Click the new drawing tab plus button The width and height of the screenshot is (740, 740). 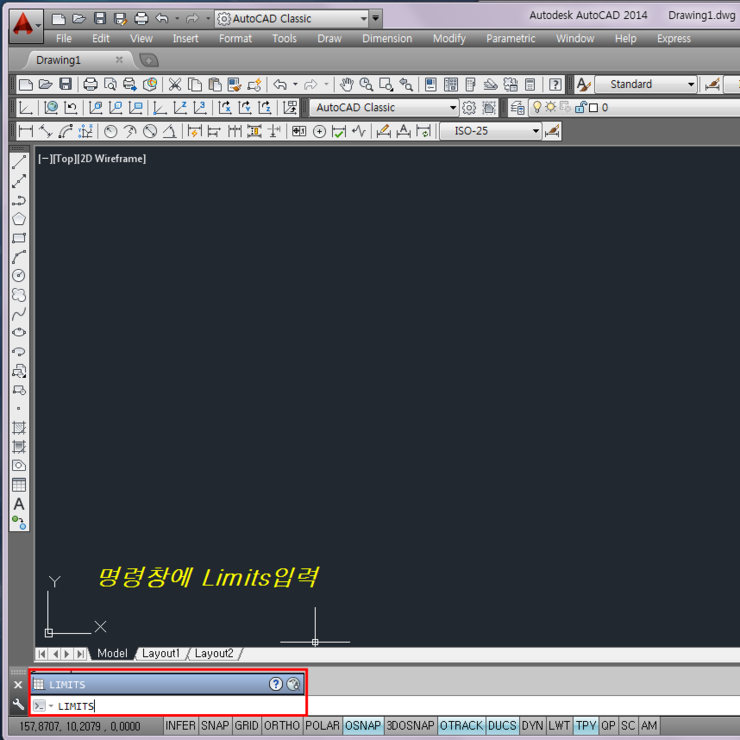pyautogui.click(x=149, y=60)
